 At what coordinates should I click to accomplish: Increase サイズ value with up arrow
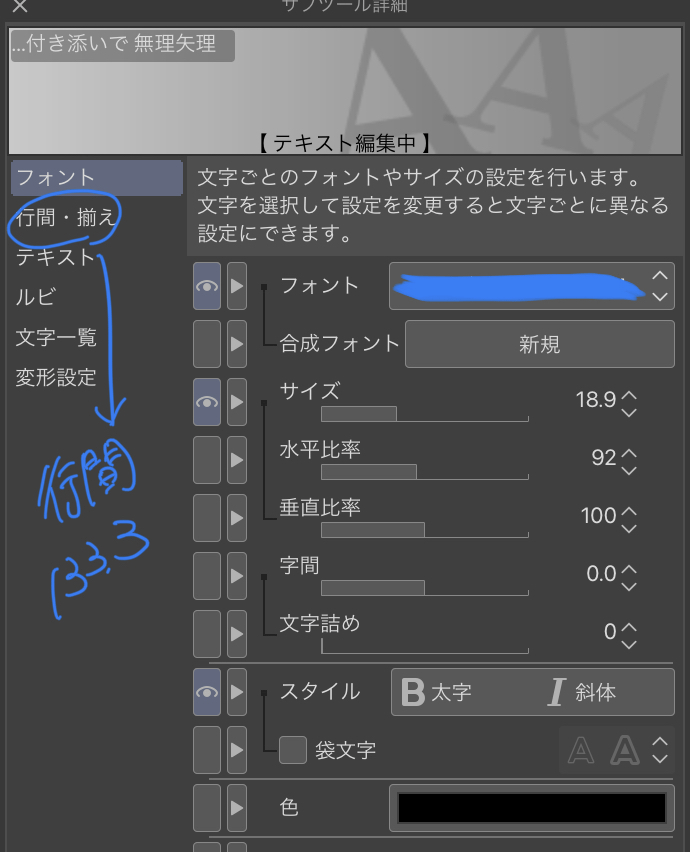(629, 394)
